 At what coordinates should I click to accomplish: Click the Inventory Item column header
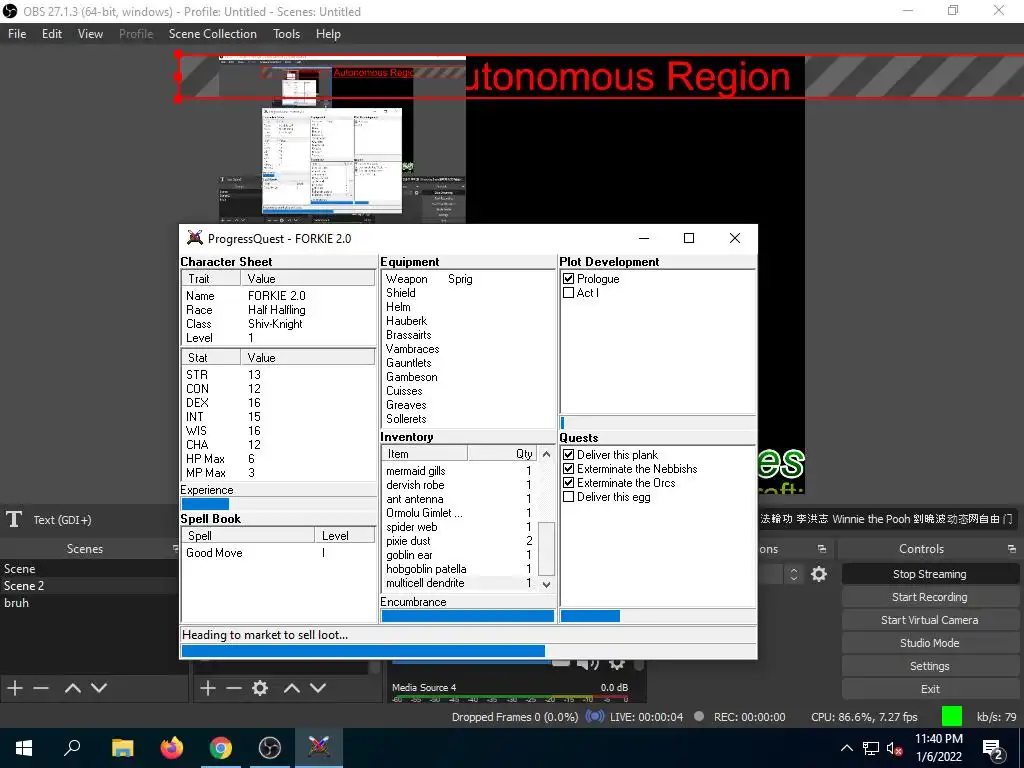pyautogui.click(x=424, y=454)
